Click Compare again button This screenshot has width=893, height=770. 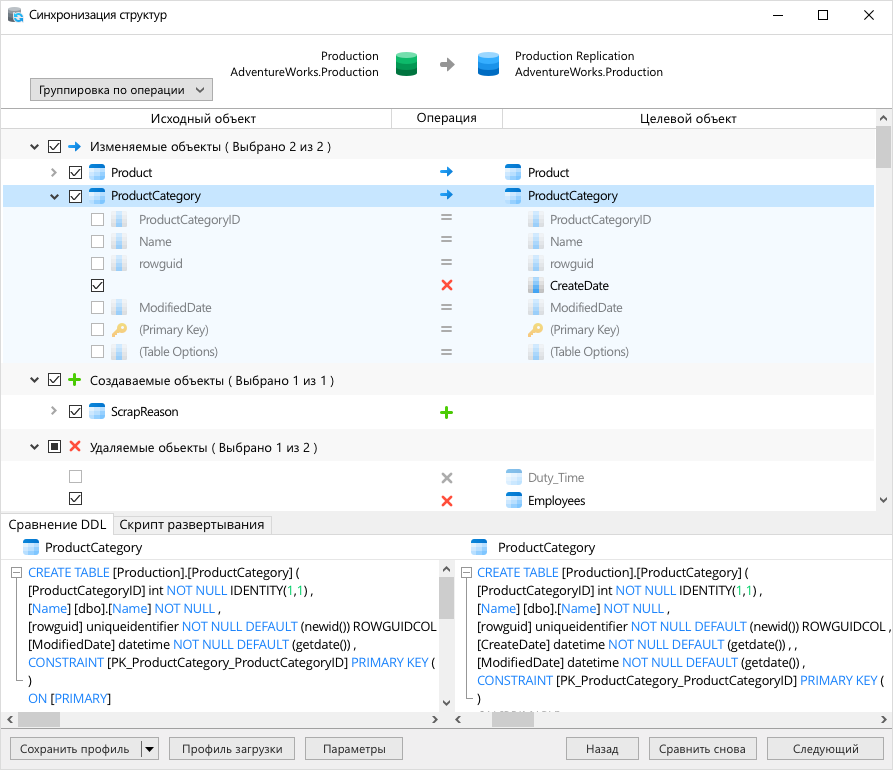[x=702, y=749]
